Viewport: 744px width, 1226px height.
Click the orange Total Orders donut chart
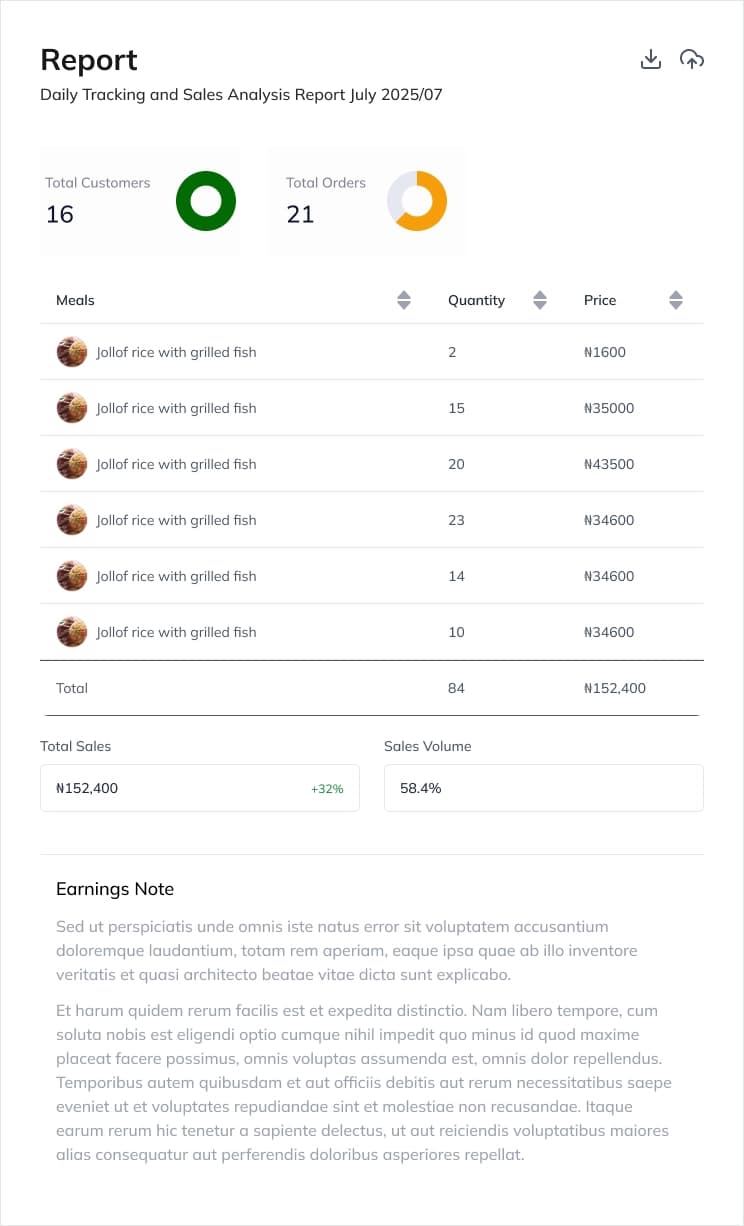[x=417, y=201]
